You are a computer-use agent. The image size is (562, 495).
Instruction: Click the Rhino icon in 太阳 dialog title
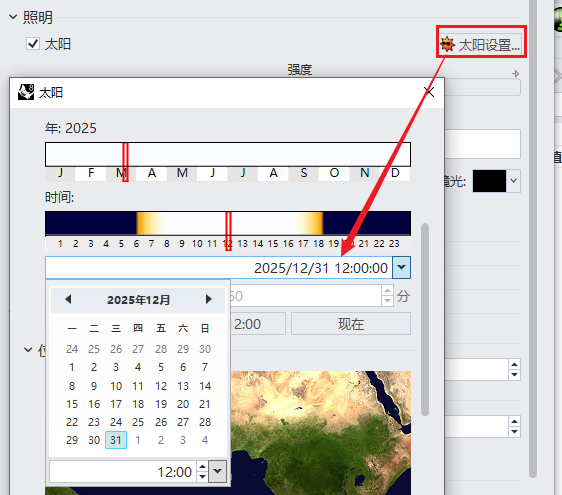tap(26, 92)
